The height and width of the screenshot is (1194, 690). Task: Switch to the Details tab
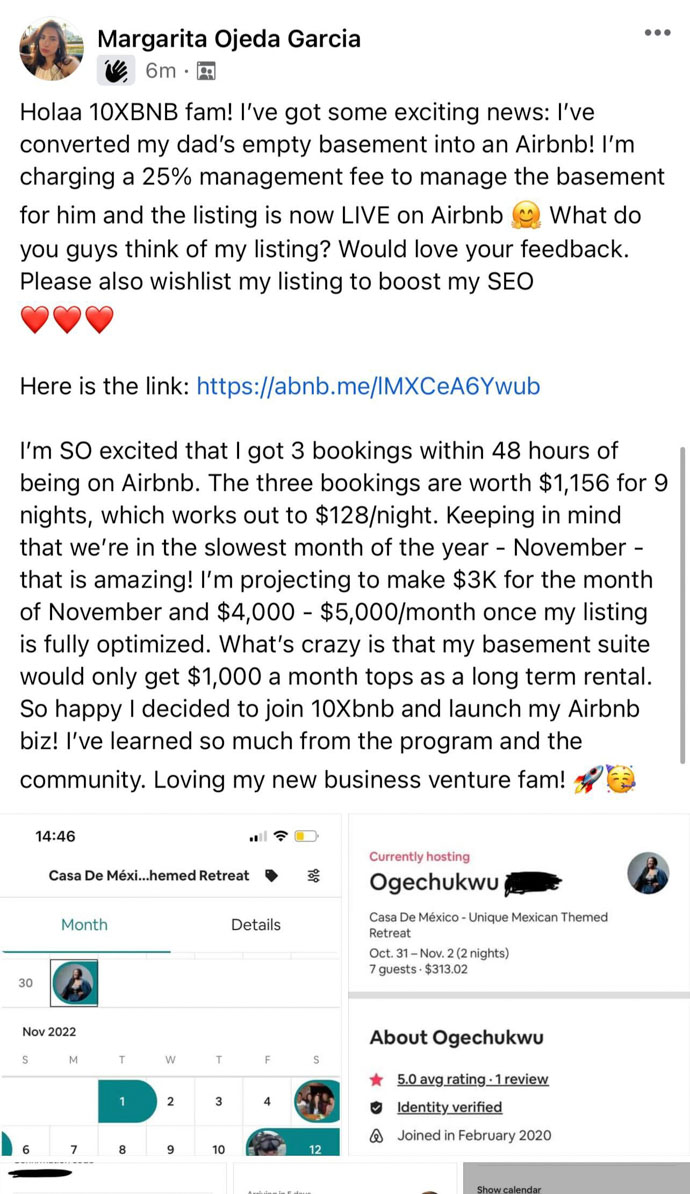click(x=256, y=925)
